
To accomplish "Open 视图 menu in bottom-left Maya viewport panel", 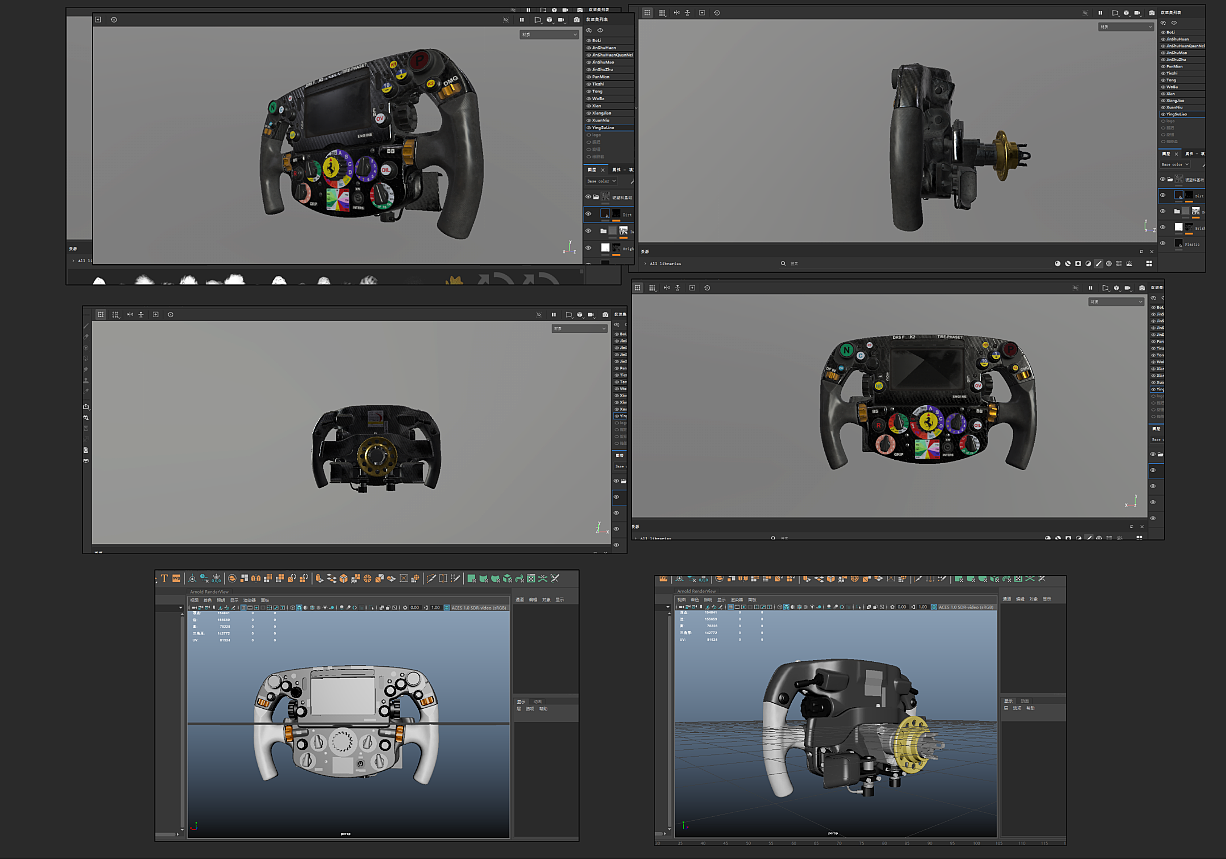I will click(192, 600).
